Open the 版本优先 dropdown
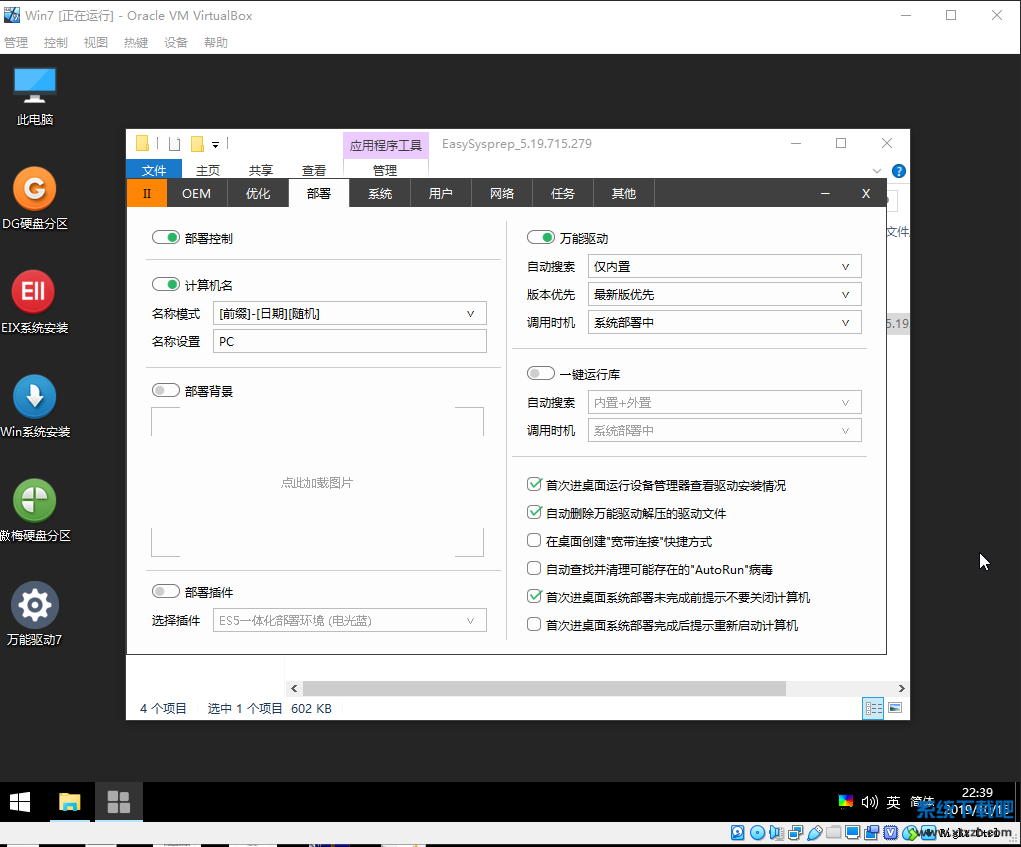Image resolution: width=1021 pixels, height=847 pixels. [x=725, y=295]
